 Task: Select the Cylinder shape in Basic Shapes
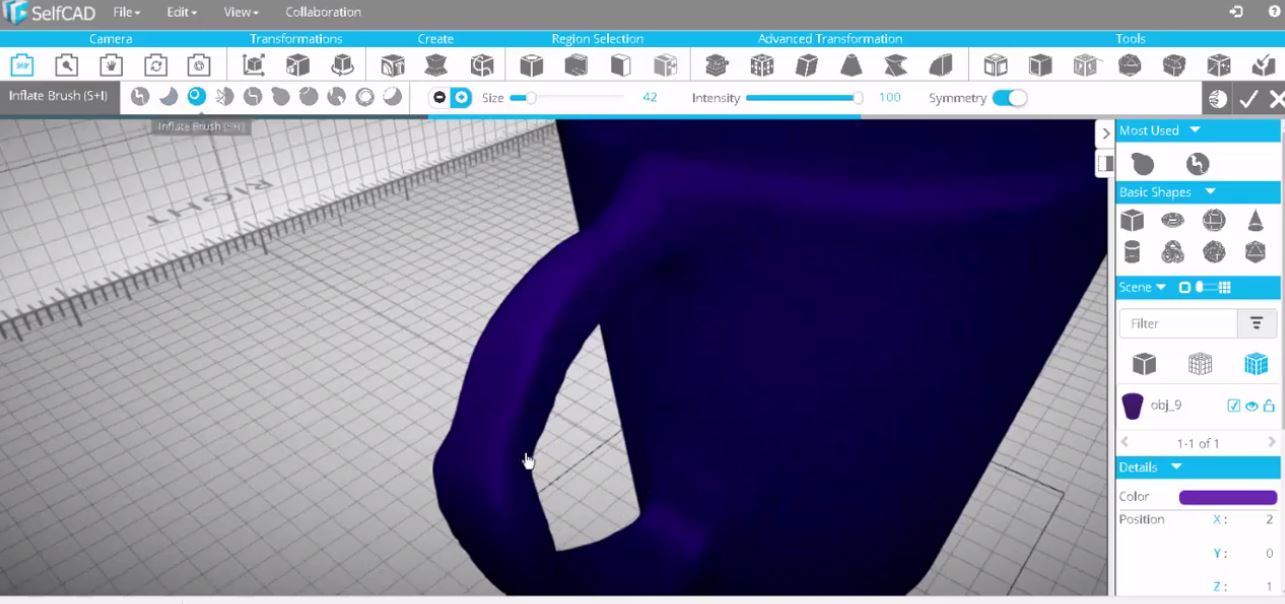coord(1132,252)
